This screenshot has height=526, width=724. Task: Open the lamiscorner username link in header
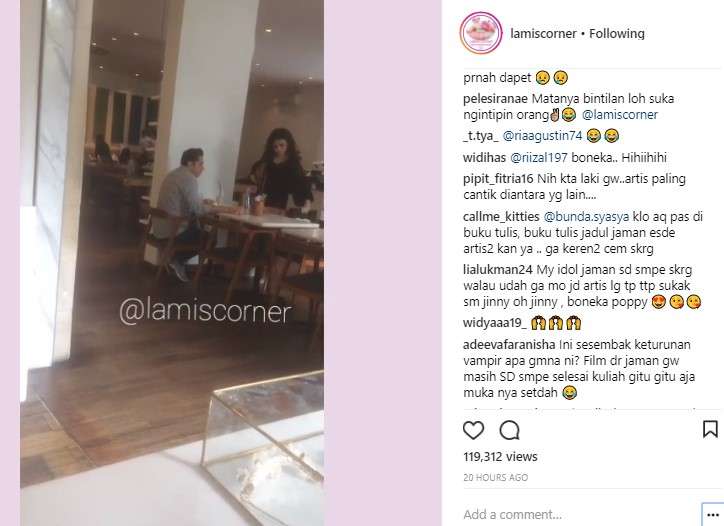click(543, 34)
